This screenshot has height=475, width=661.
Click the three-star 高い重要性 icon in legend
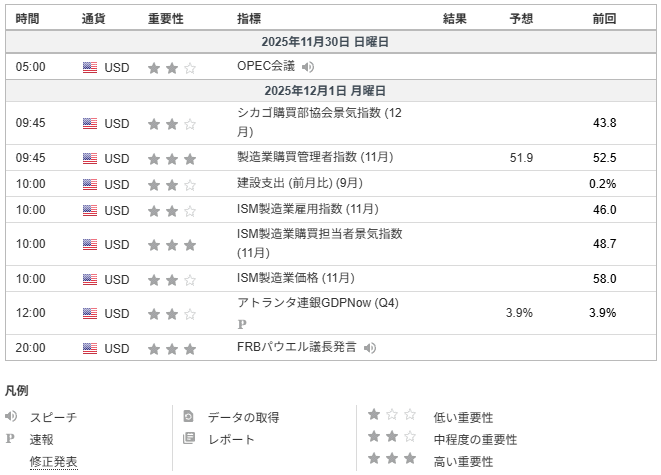(x=391, y=460)
